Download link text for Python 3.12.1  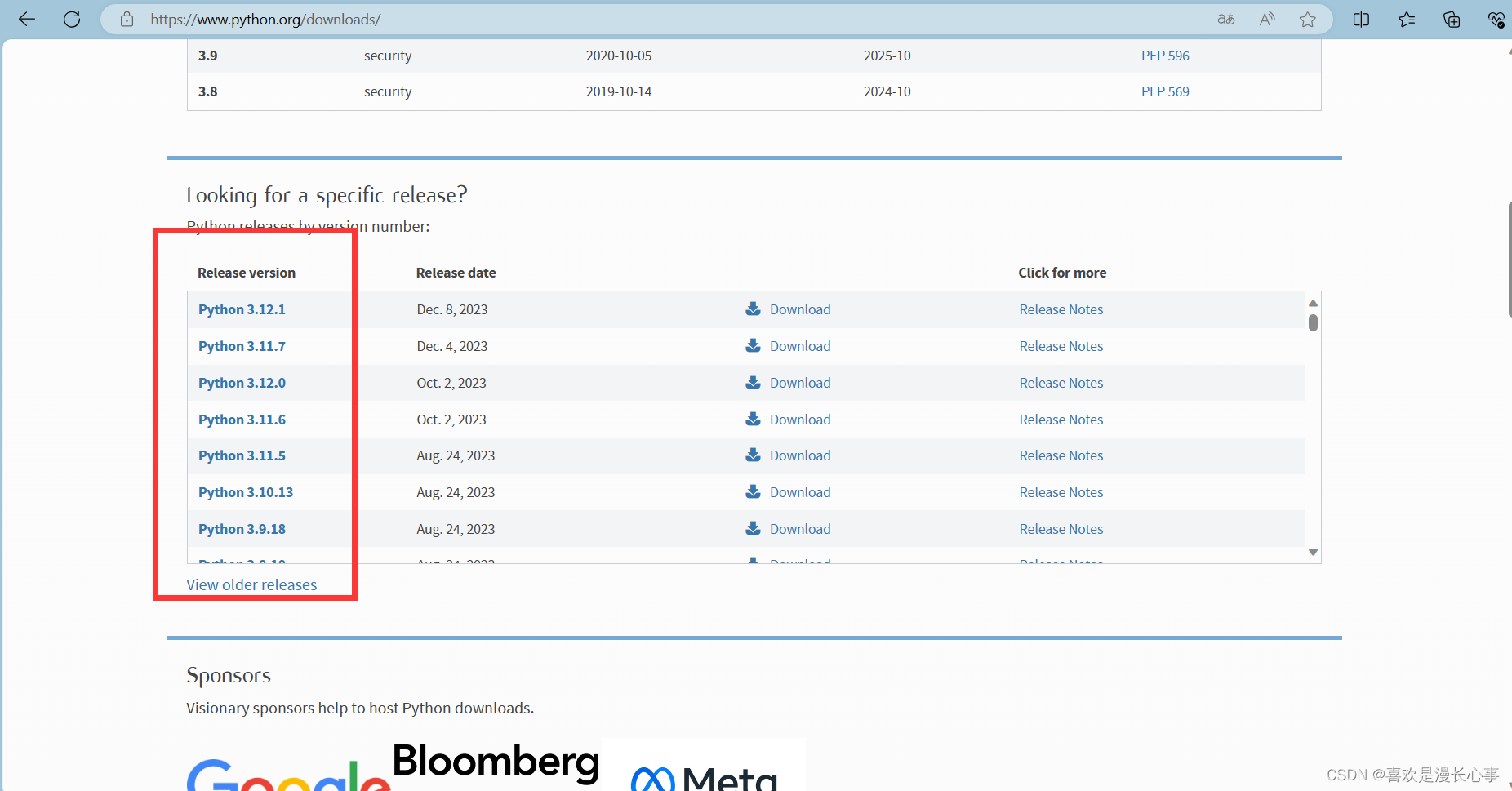tap(800, 309)
